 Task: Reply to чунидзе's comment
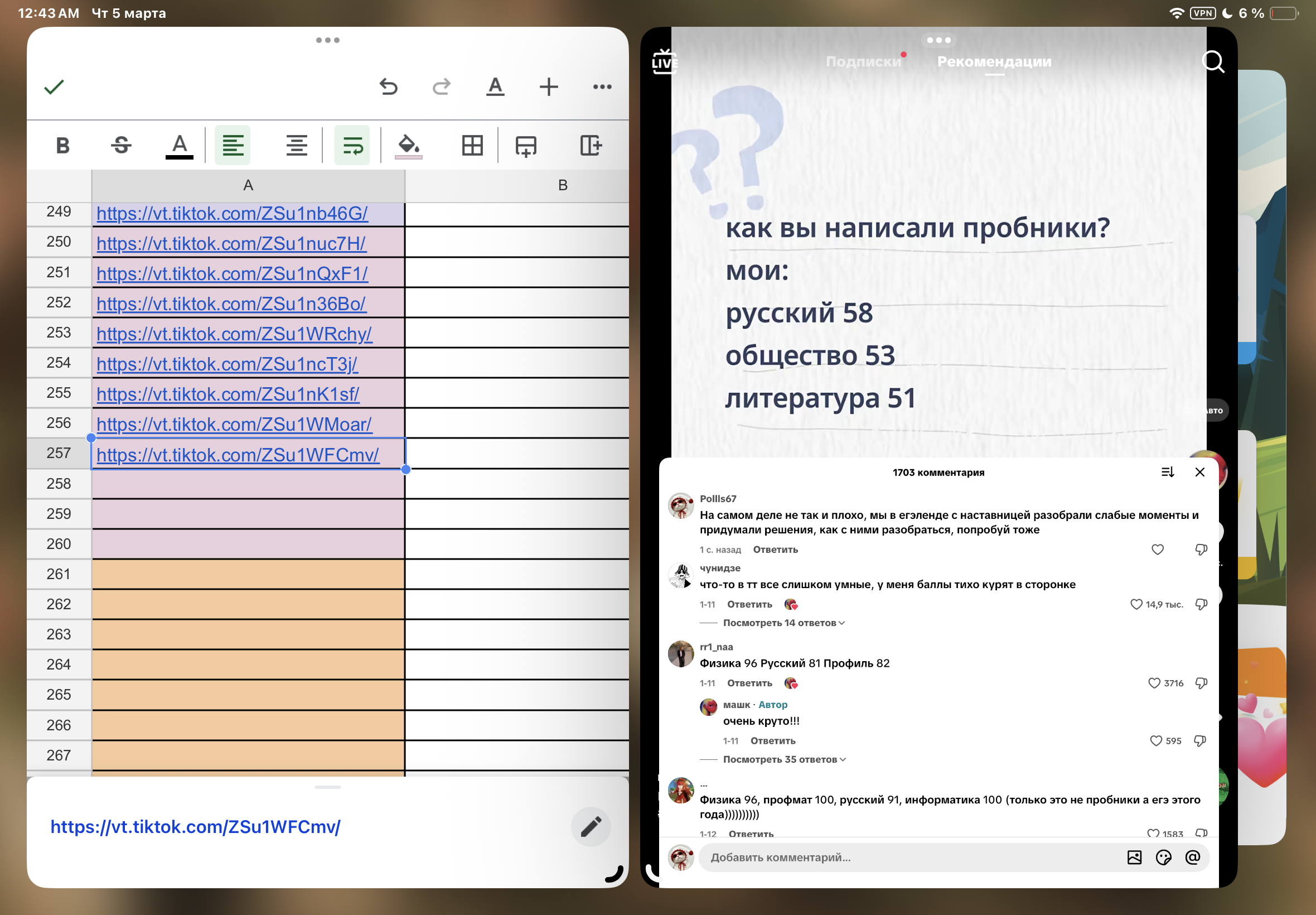(749, 605)
